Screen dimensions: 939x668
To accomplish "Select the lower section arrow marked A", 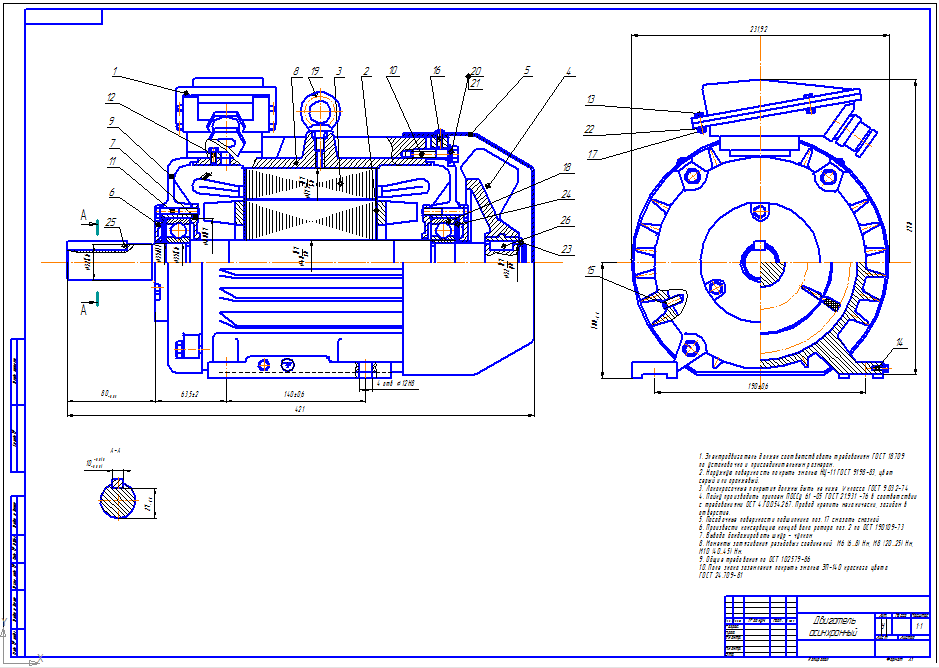I will tap(90, 304).
